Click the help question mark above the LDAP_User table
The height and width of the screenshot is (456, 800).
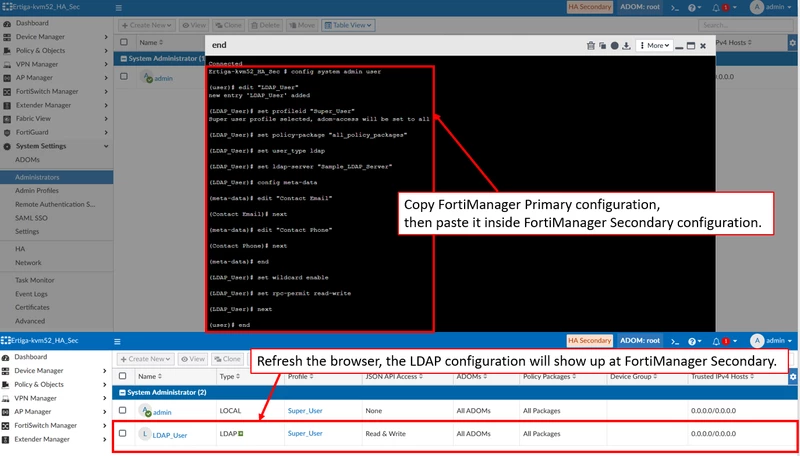[x=692, y=341]
